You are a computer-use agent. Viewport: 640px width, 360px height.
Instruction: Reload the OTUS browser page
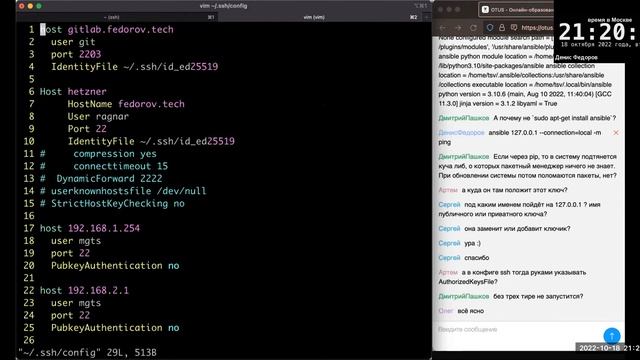[x=473, y=28]
